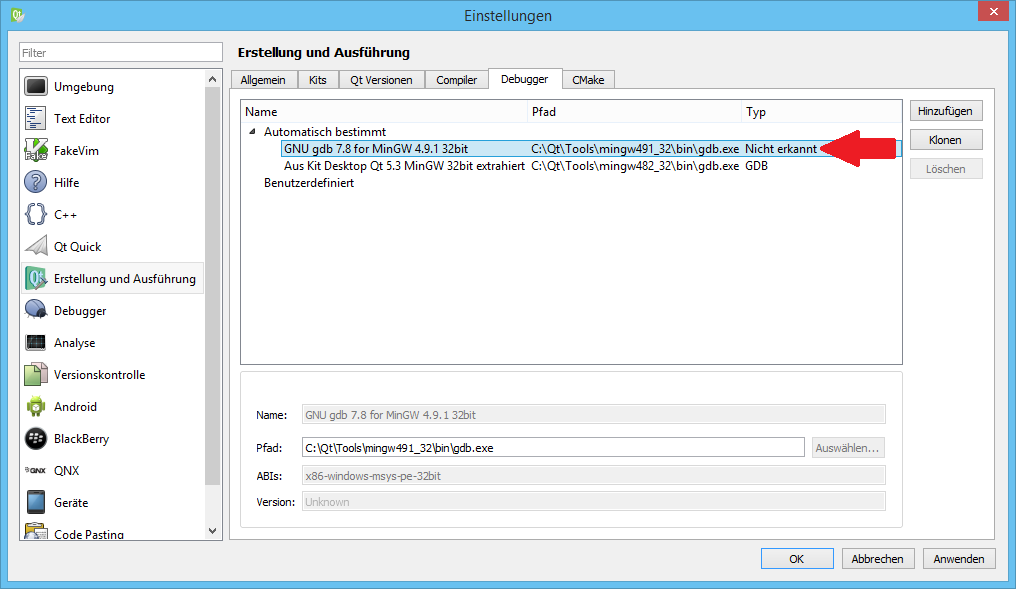Click the ABIs field showing x86-windows-msys-pe-32bit
This screenshot has height=589, width=1016.
(594, 476)
